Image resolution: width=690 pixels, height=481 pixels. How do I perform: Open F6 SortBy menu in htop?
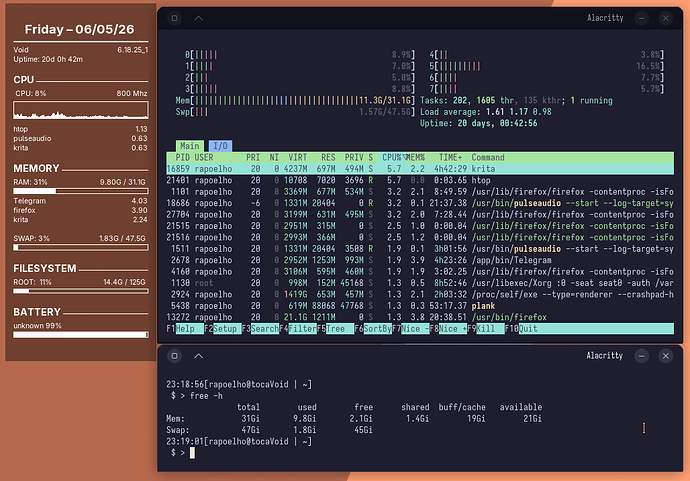(x=373, y=329)
